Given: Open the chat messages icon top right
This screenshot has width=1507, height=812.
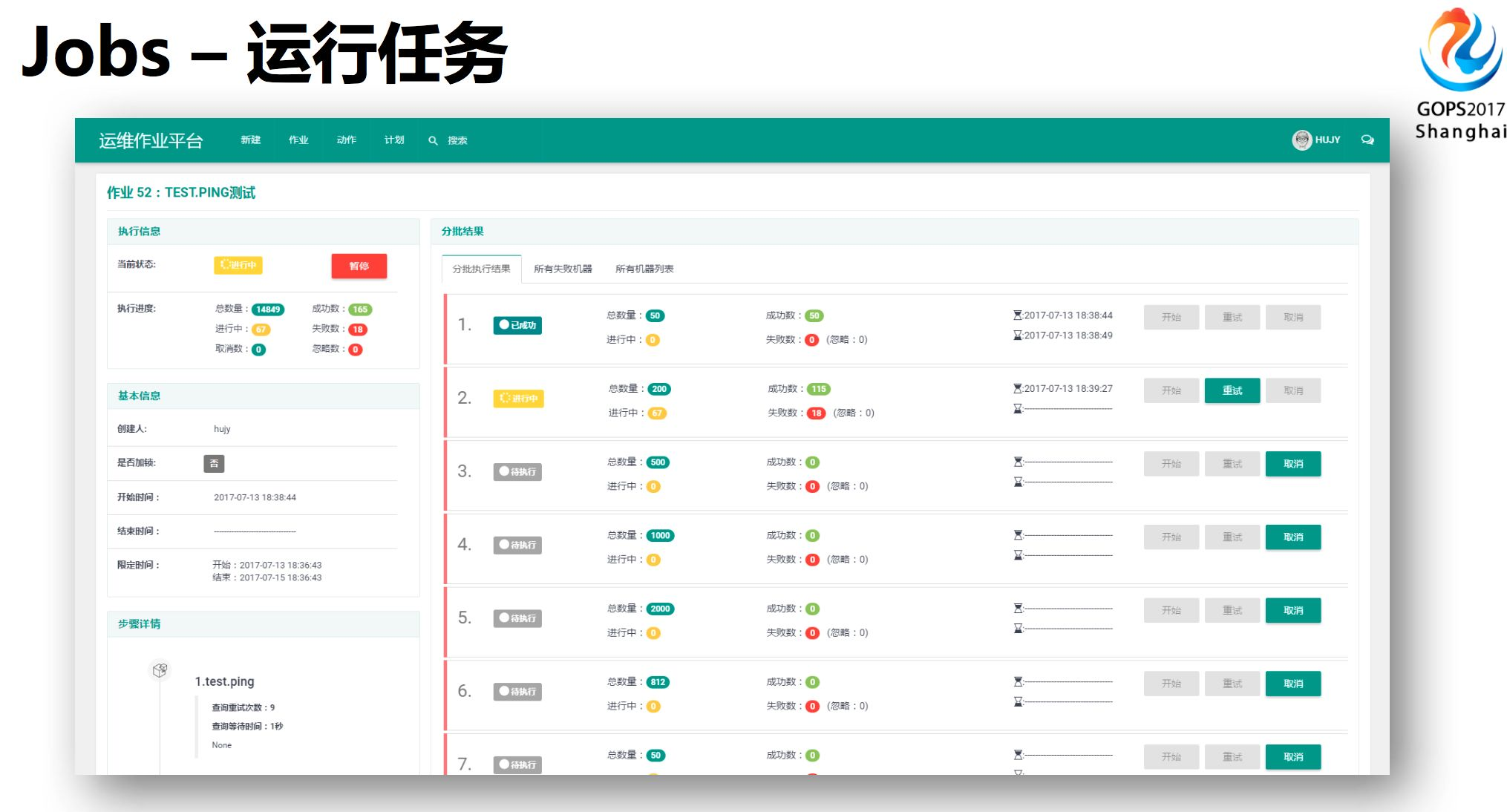Looking at the screenshot, I should pyautogui.click(x=1367, y=140).
